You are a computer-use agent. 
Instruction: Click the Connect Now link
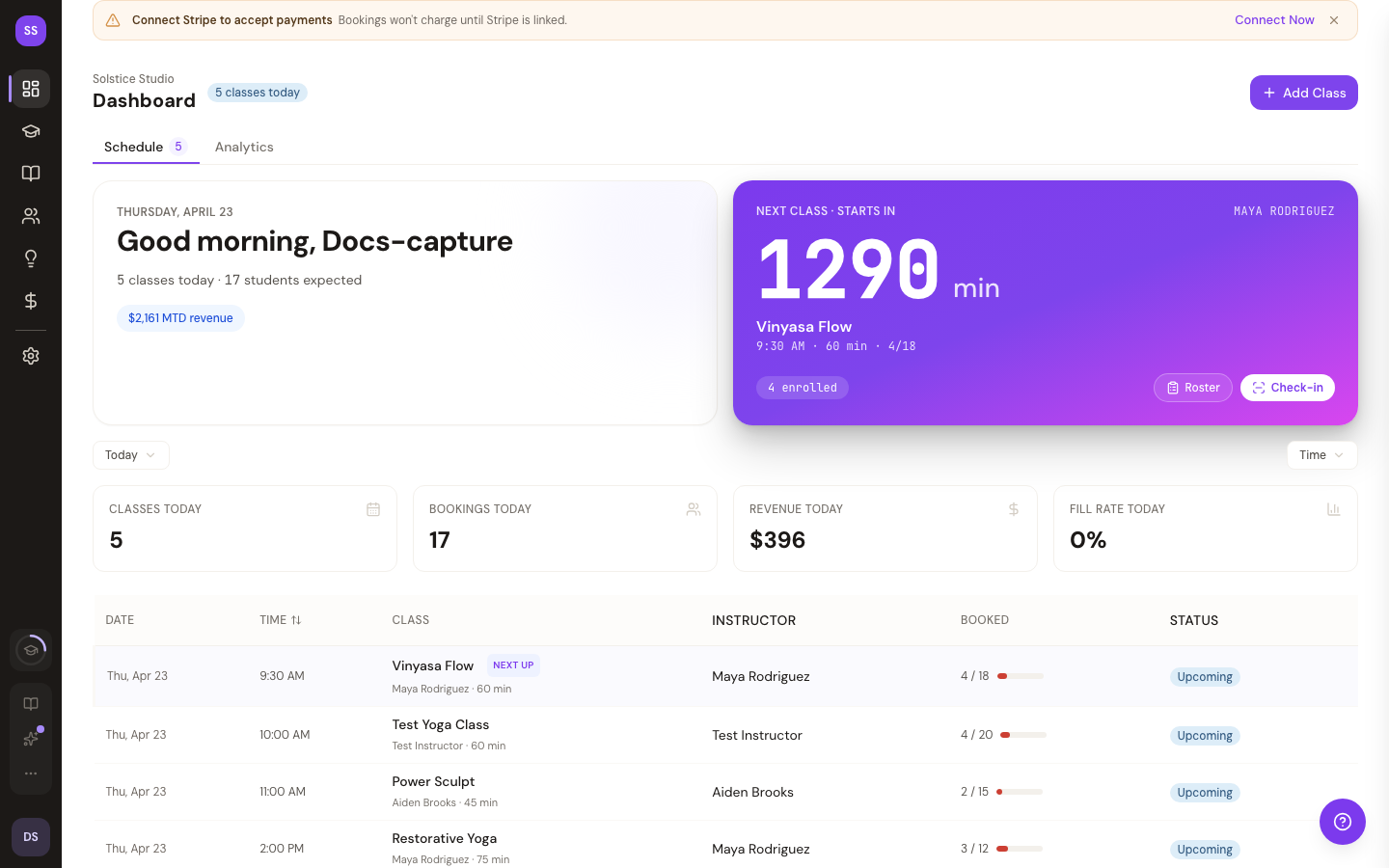(1274, 20)
